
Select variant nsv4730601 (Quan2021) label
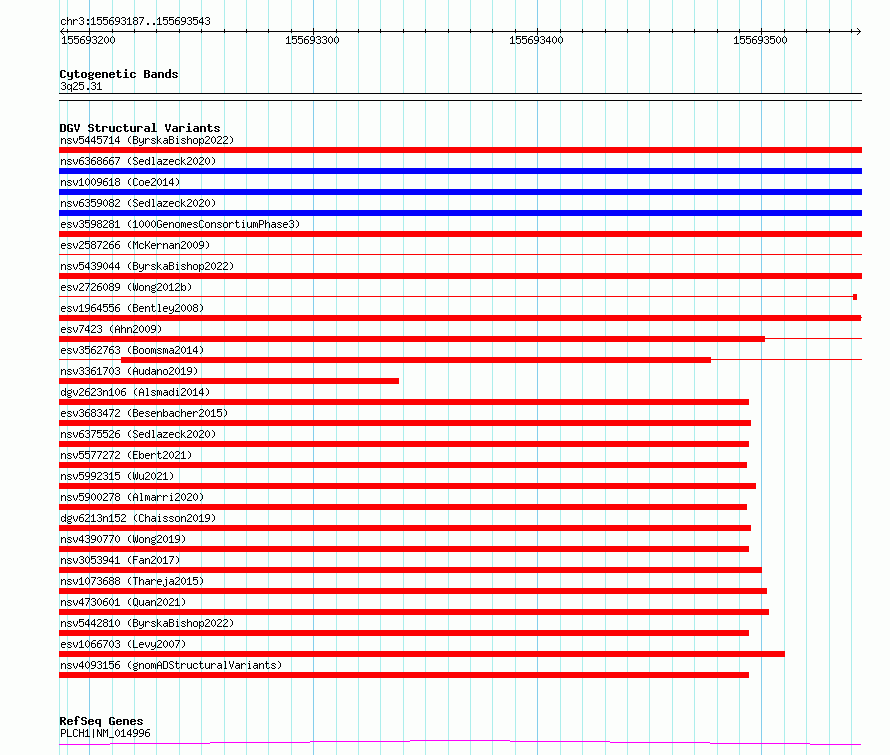(123, 602)
